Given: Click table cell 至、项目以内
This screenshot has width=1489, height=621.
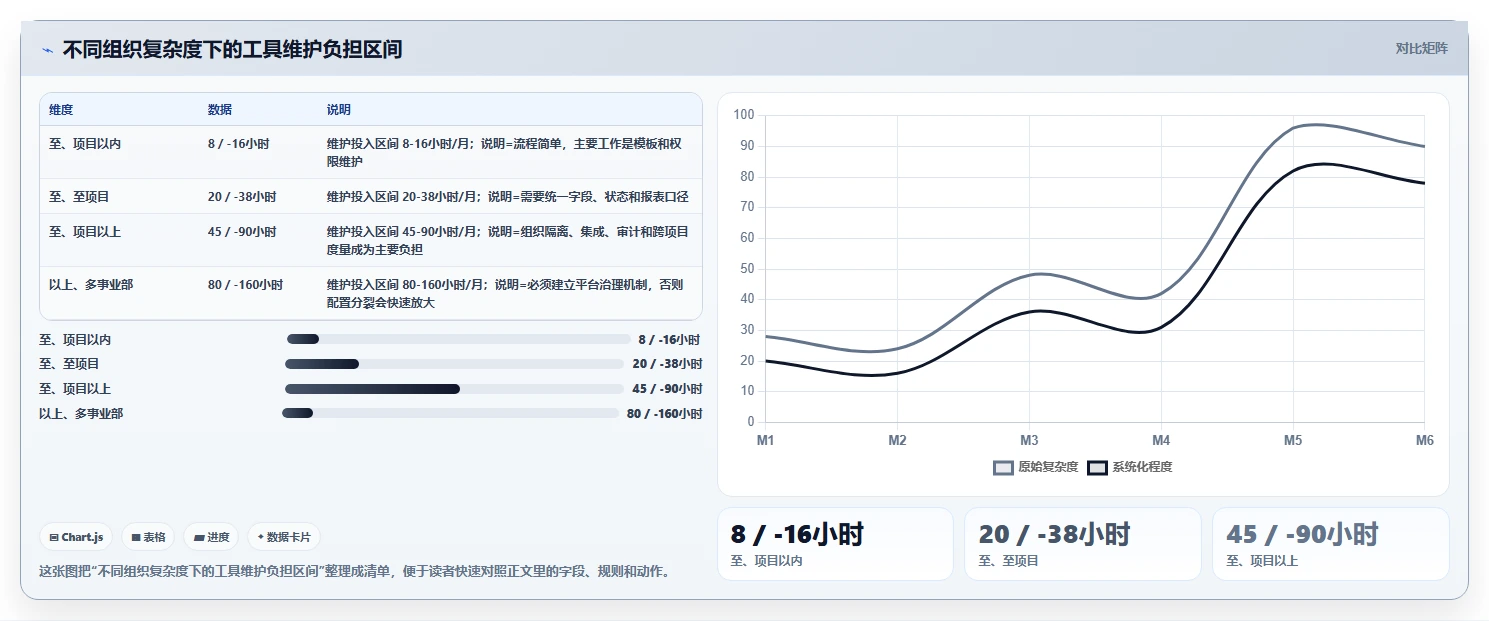Looking at the screenshot, I should [85, 144].
